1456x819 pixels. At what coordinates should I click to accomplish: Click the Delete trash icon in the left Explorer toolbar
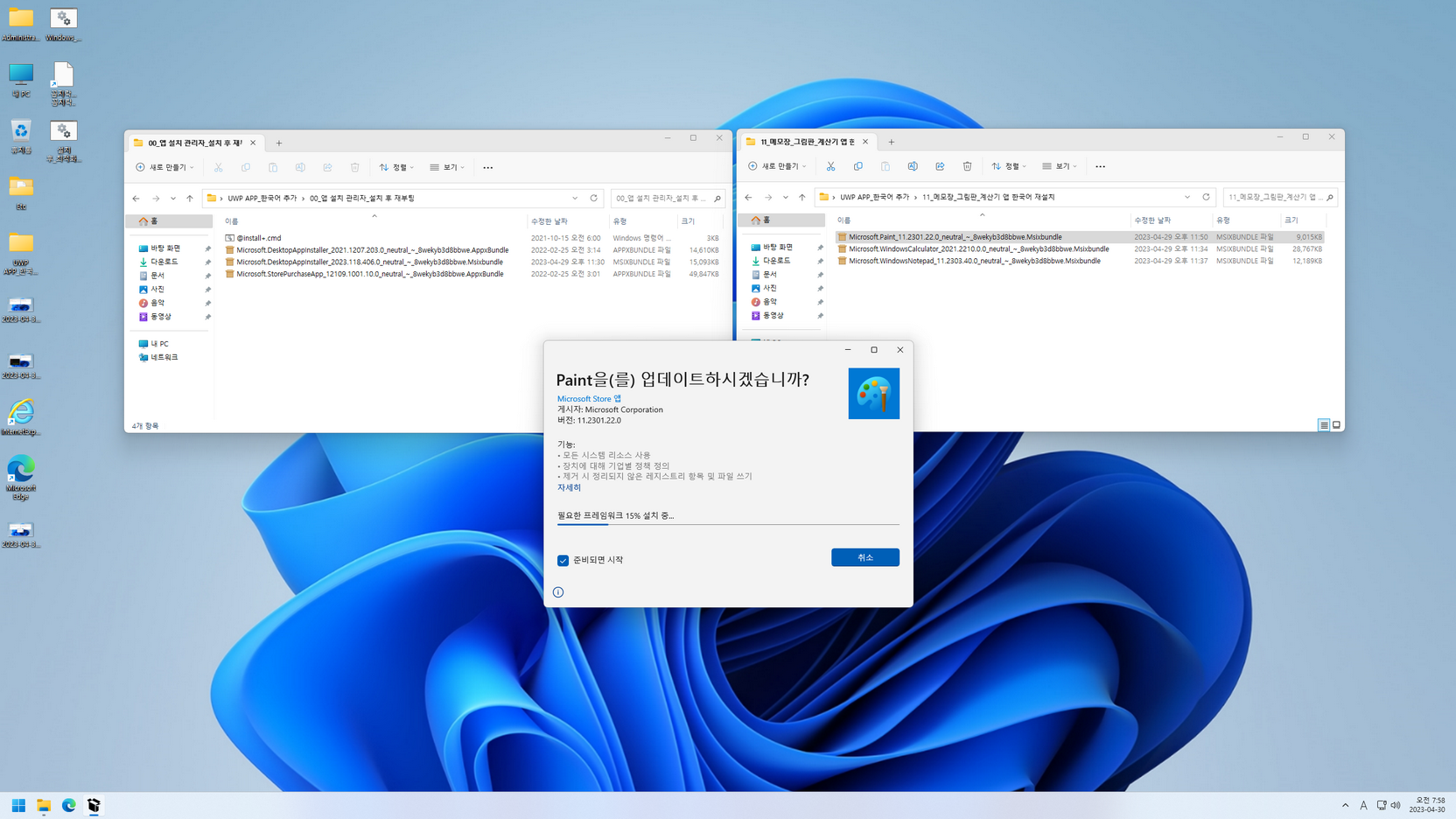click(354, 167)
